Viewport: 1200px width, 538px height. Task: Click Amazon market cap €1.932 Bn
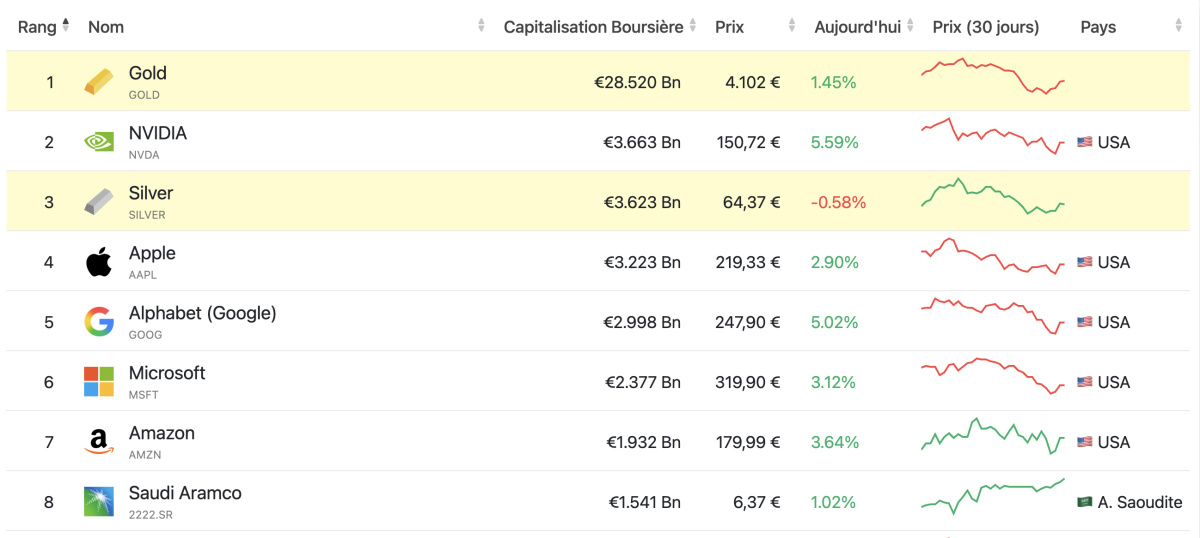643,442
